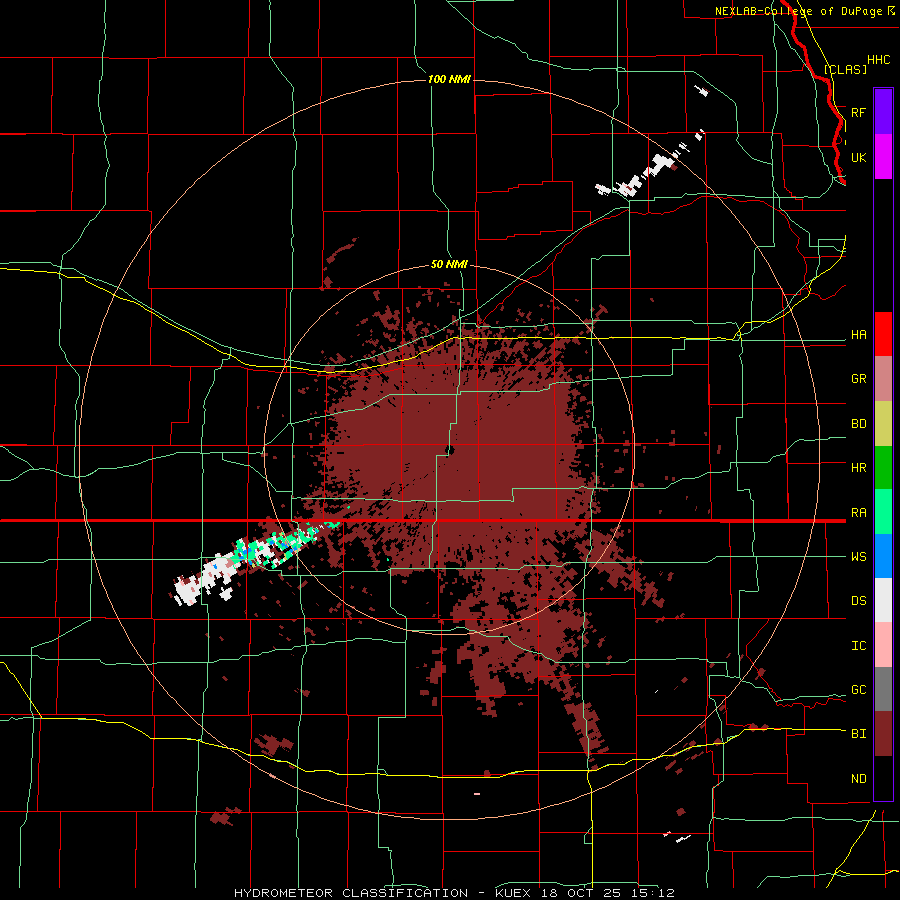Image resolution: width=900 pixels, height=900 pixels.
Task: Click the Hydrometeor Classification KUEX title text
Action: coord(454,893)
